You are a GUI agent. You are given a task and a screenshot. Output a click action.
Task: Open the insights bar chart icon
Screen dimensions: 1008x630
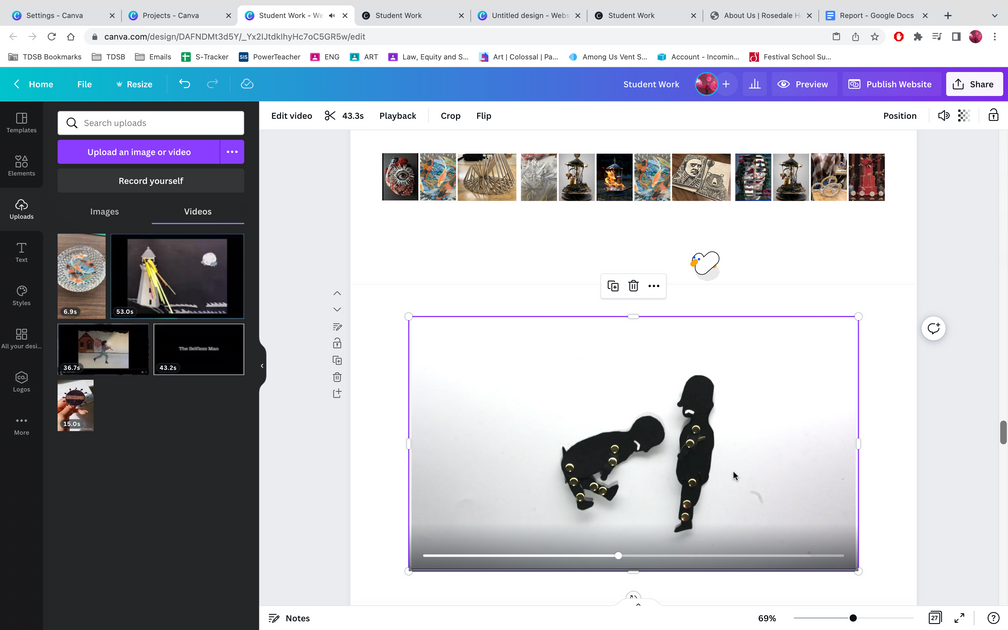click(755, 84)
